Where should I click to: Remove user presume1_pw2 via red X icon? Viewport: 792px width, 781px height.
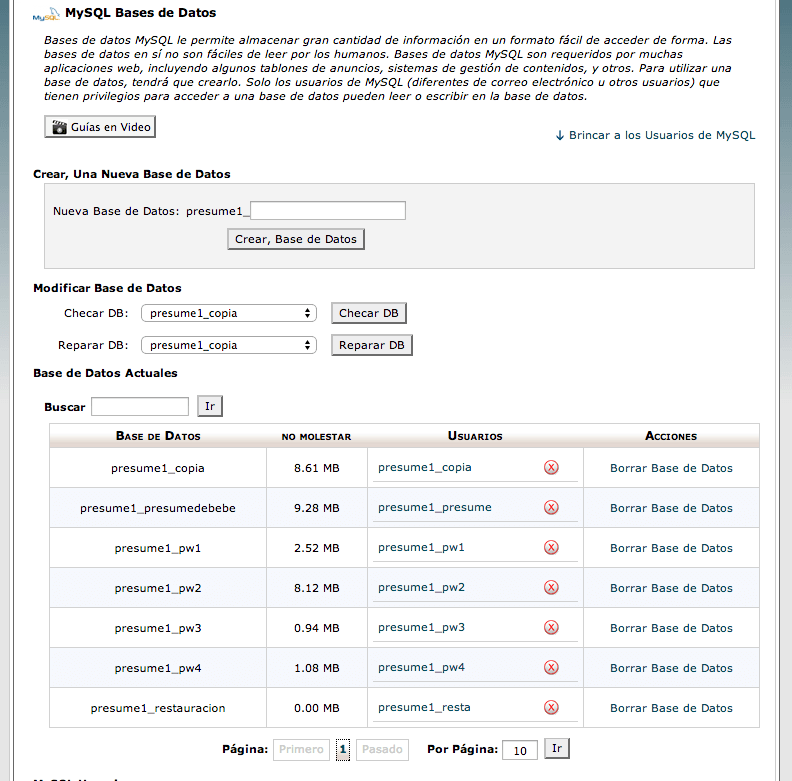tap(551, 587)
